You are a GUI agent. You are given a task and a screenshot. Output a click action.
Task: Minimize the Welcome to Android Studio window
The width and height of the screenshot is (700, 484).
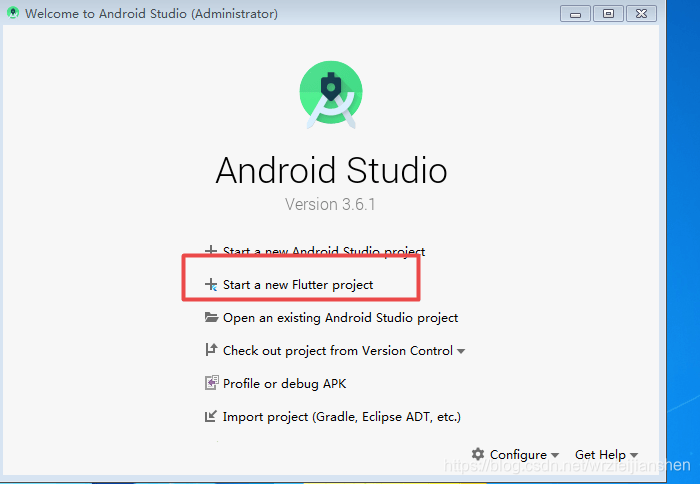[x=575, y=14]
